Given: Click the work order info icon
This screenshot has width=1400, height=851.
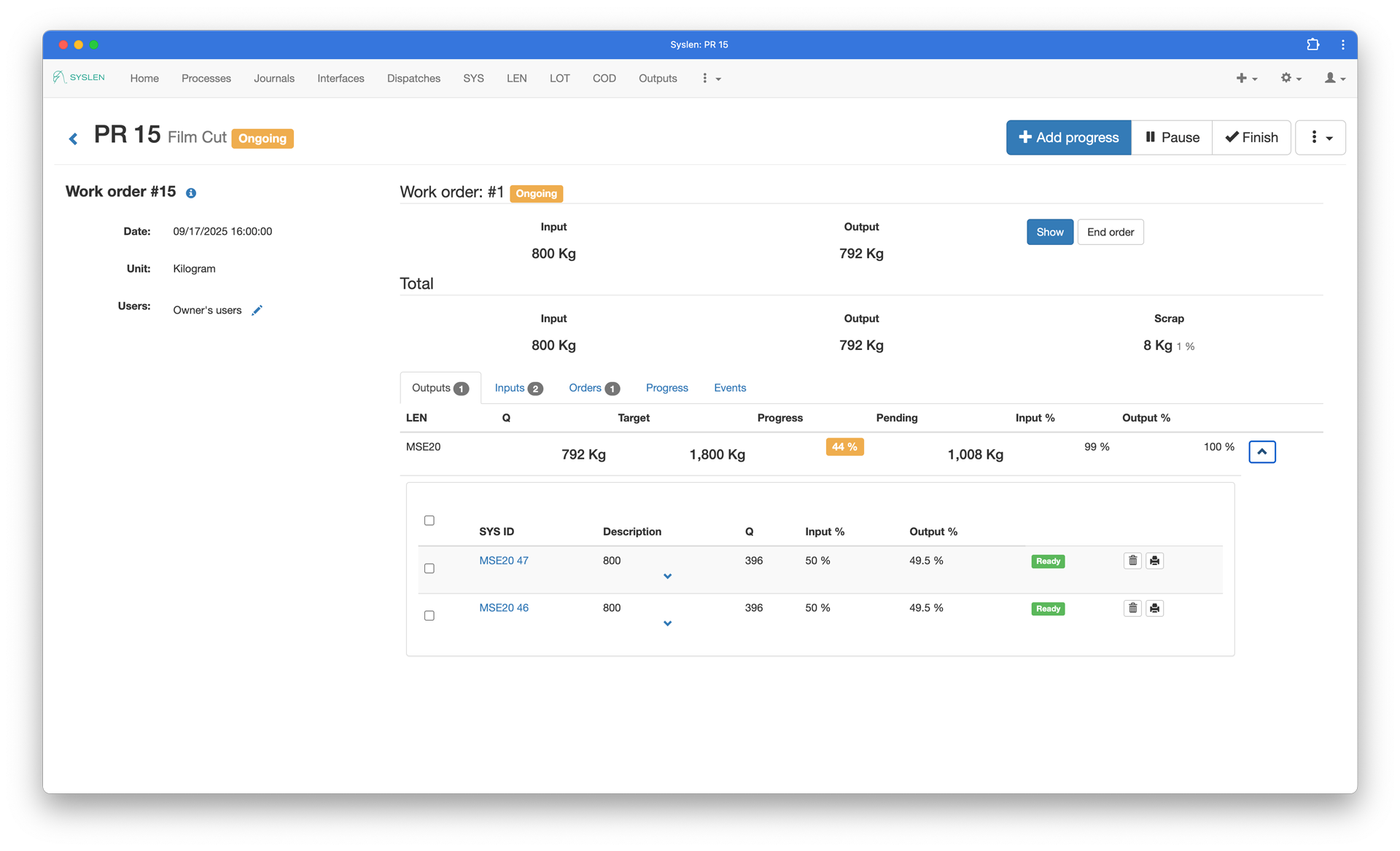Looking at the screenshot, I should [x=191, y=193].
